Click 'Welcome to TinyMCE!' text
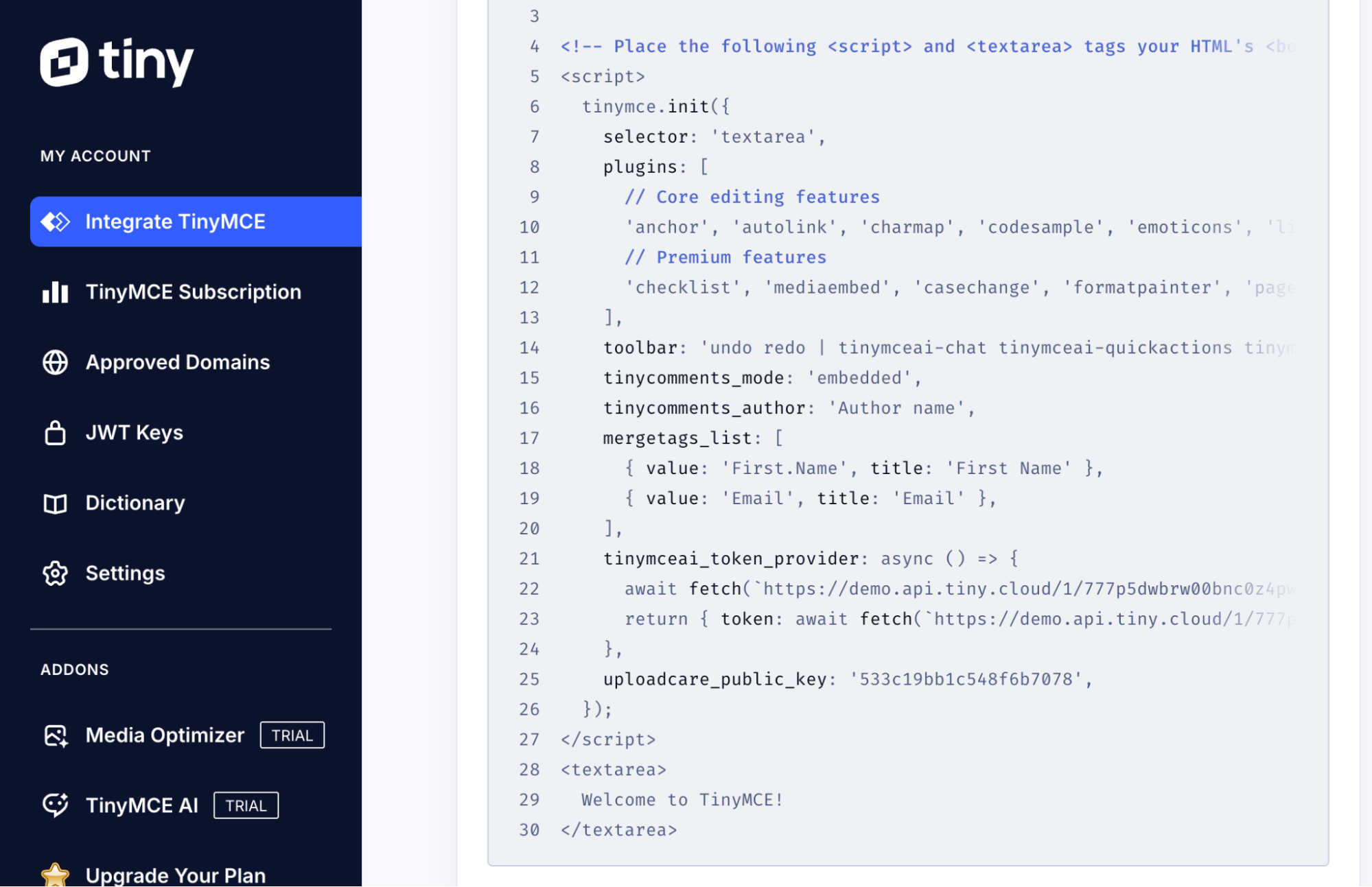Image resolution: width=1372 pixels, height=887 pixels. [682, 801]
